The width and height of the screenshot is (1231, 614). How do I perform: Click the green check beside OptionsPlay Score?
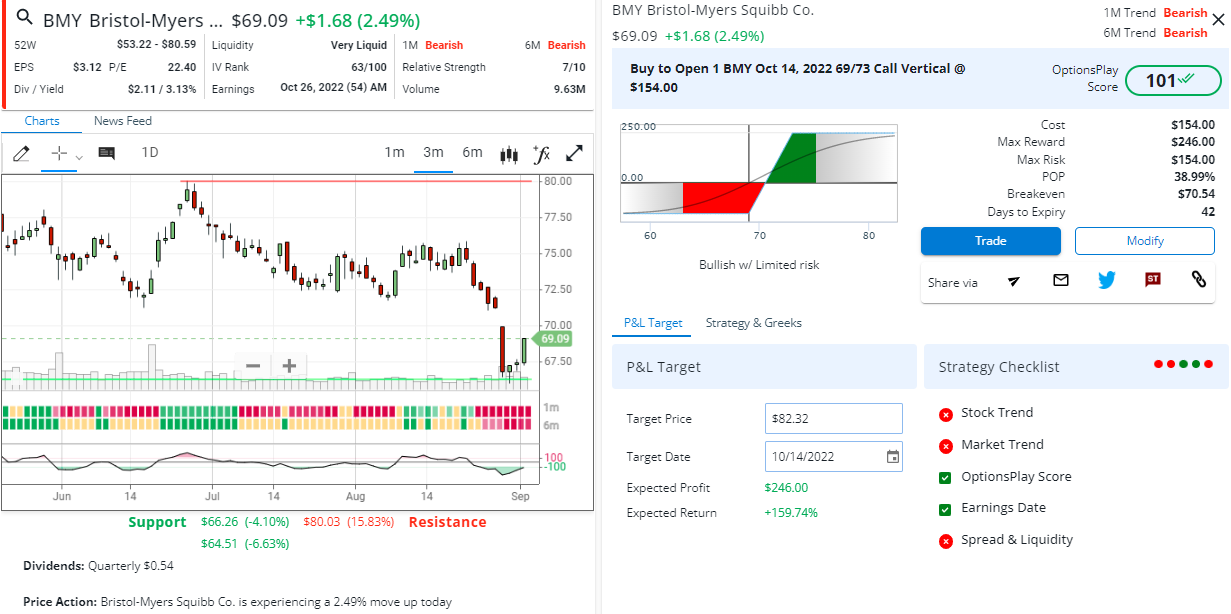click(x=945, y=478)
